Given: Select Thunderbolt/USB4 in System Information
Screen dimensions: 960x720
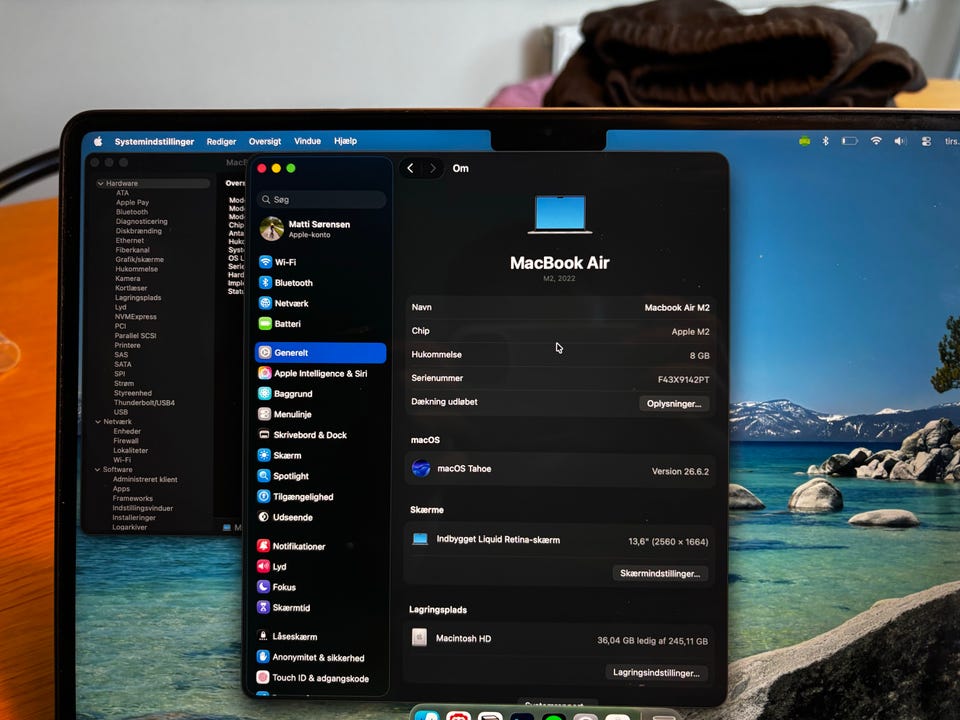Looking at the screenshot, I should click(144, 403).
